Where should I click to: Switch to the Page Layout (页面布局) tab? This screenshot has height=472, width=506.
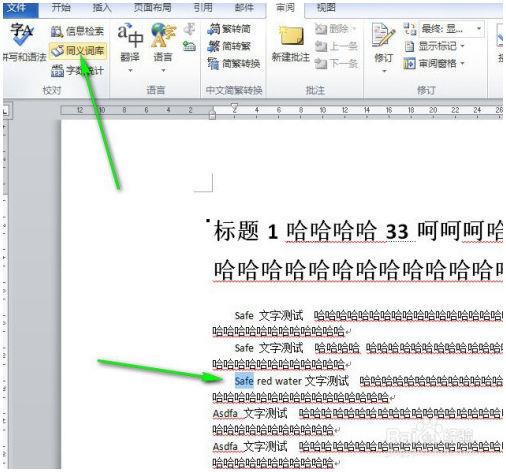point(153,7)
